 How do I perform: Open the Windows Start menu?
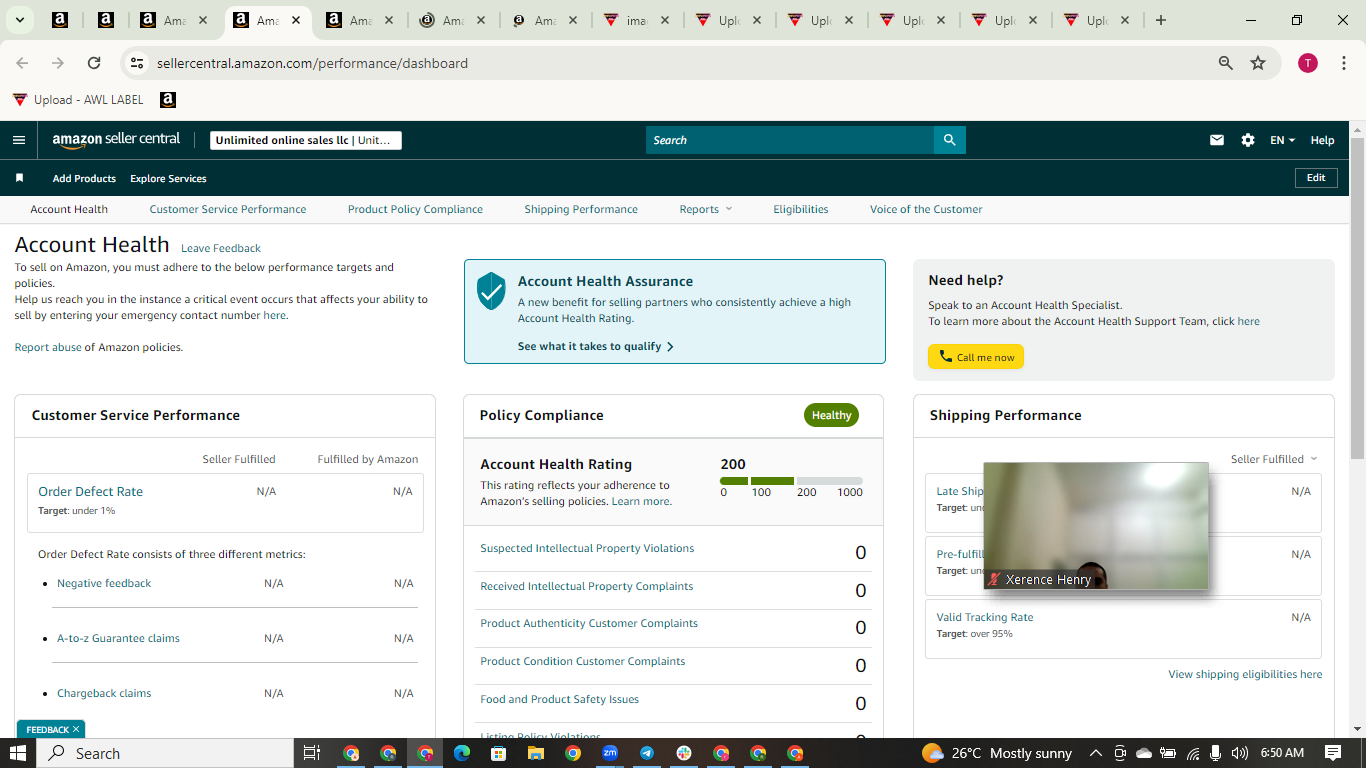pos(18,753)
